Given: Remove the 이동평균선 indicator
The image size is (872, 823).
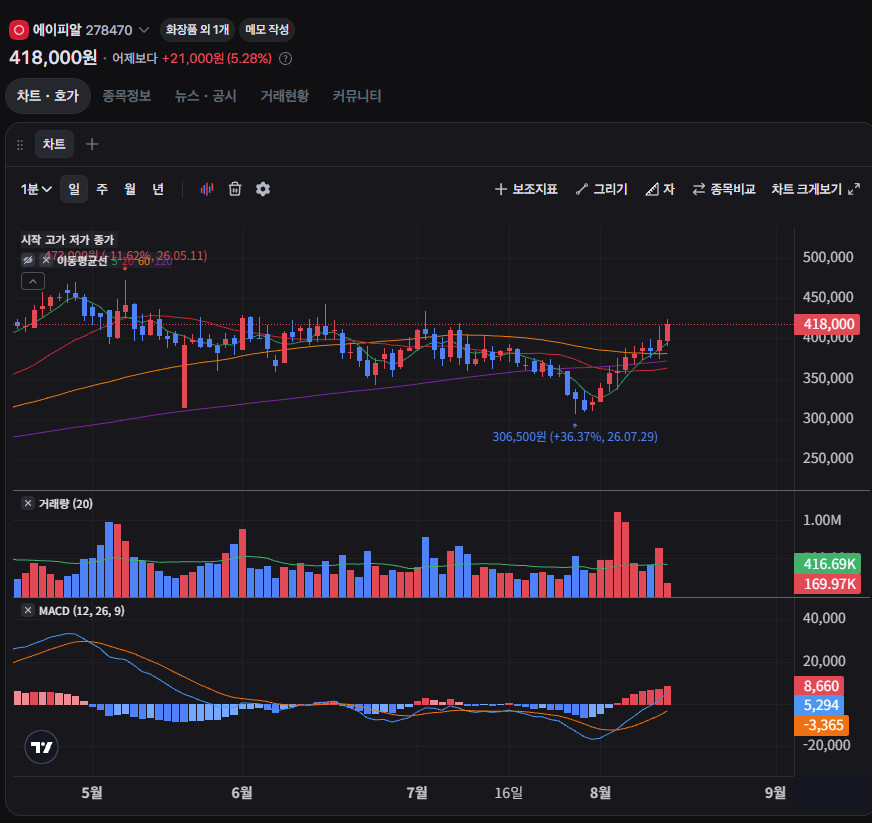Looking at the screenshot, I should pyautogui.click(x=46, y=260).
